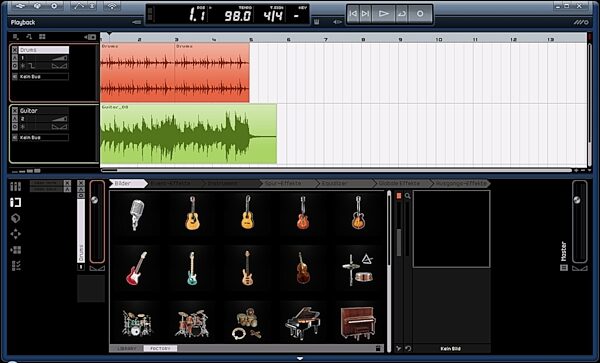600x363 pixels.
Task: Choose the cymbal and triangle percussion image
Action: pyautogui.click(x=358, y=269)
